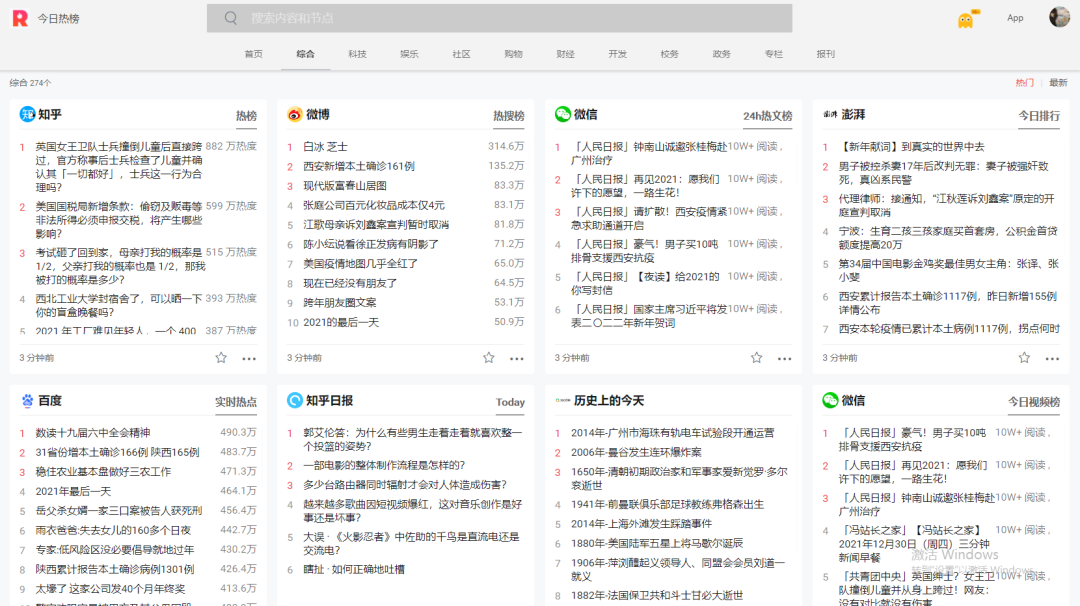Go to the 首页 tab
This screenshot has width=1080, height=606.
(253, 54)
